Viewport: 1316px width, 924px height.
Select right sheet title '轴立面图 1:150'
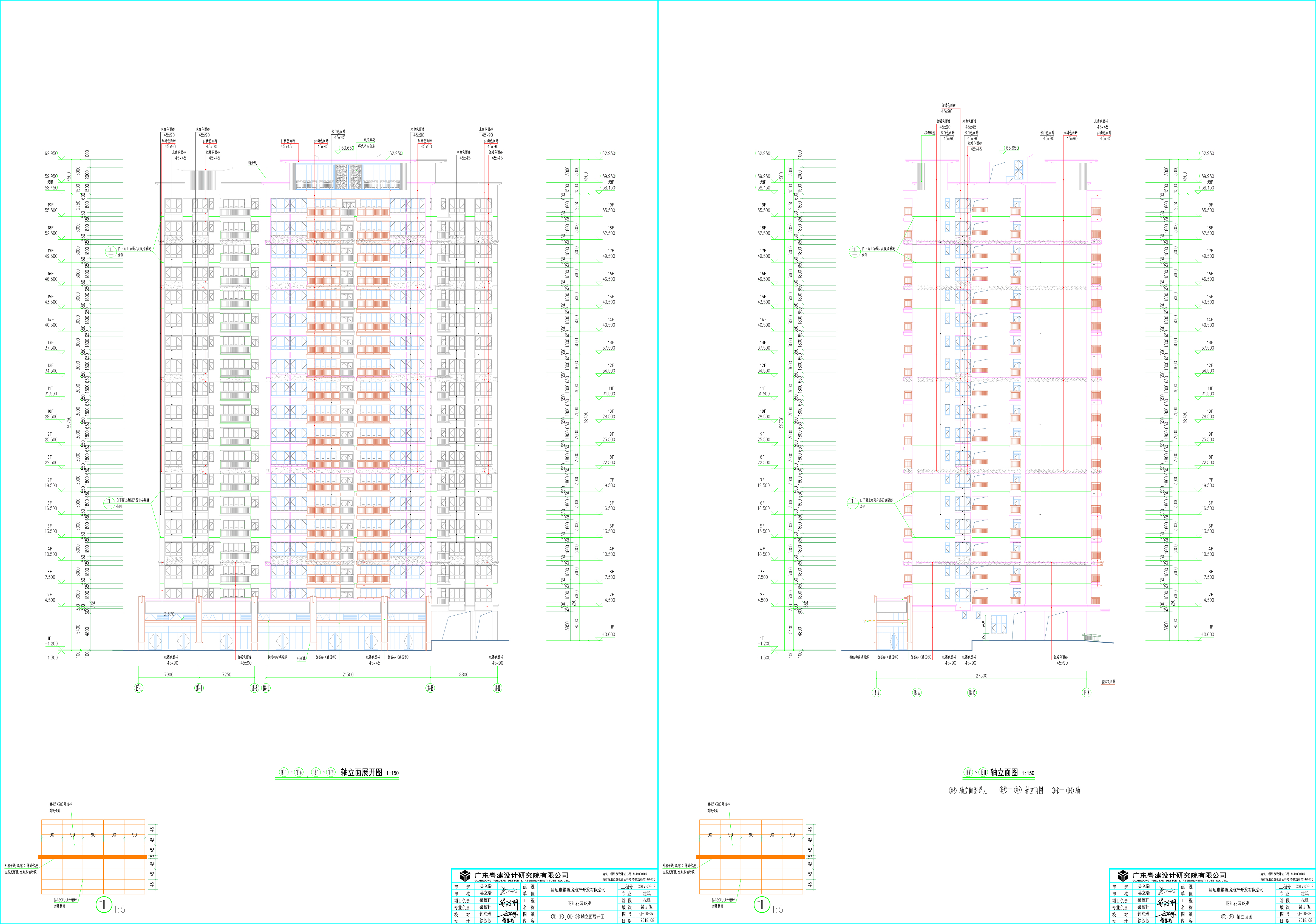pyautogui.click(x=1012, y=773)
